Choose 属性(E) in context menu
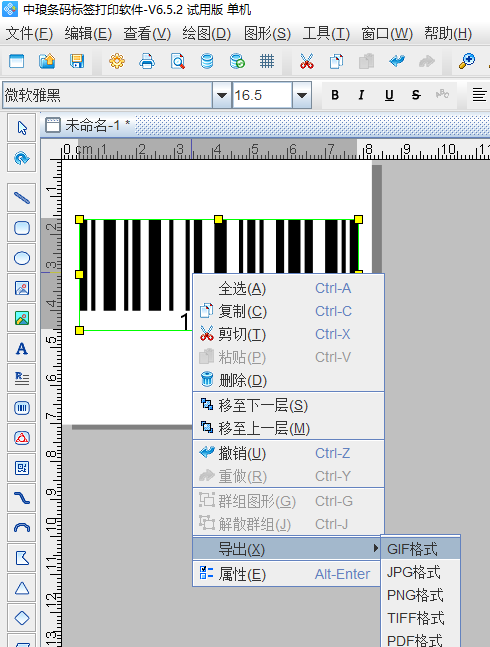The image size is (490, 647). pyautogui.click(x=286, y=574)
